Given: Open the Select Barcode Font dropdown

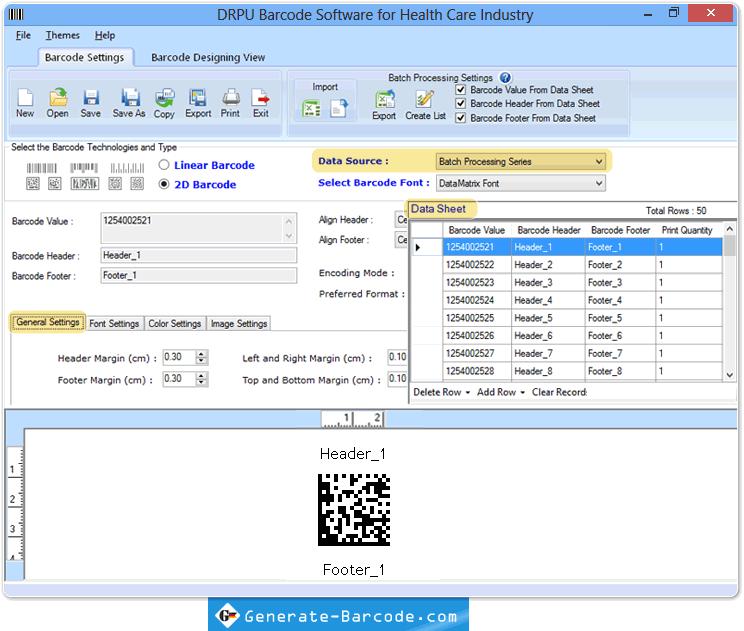Looking at the screenshot, I should click(521, 183).
